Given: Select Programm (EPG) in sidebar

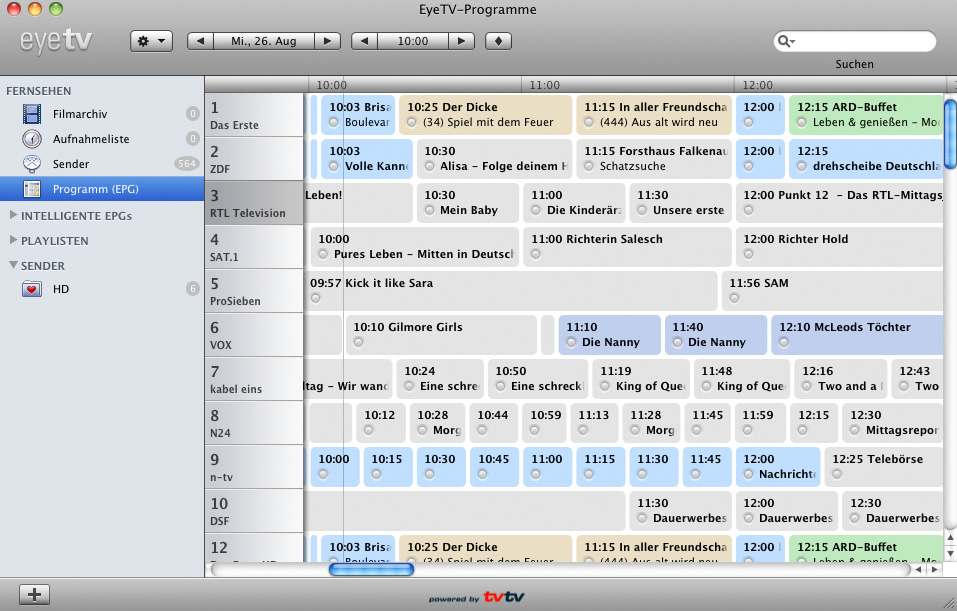Looking at the screenshot, I should [x=102, y=189].
